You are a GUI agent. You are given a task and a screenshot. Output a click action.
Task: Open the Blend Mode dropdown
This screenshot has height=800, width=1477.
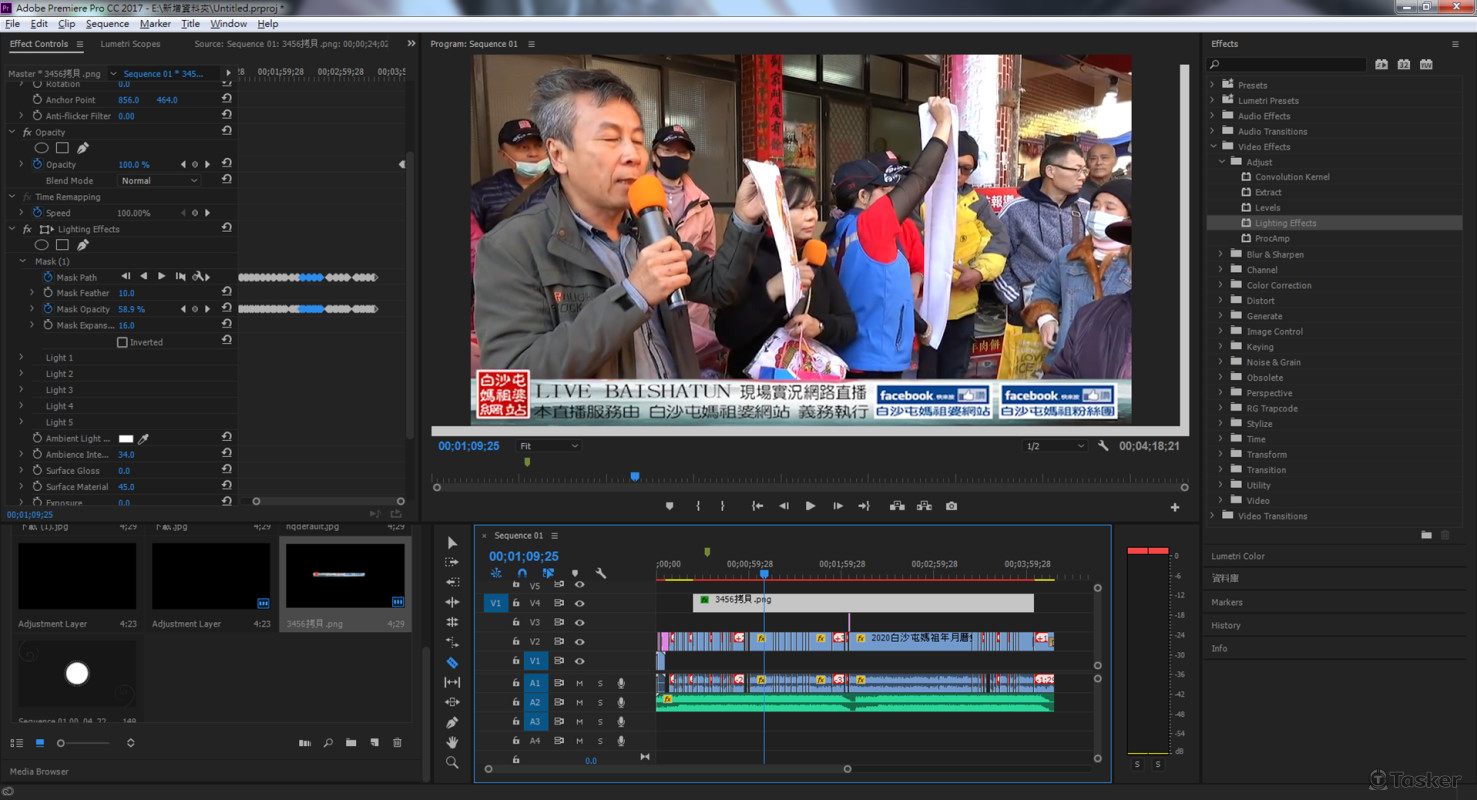tap(159, 181)
